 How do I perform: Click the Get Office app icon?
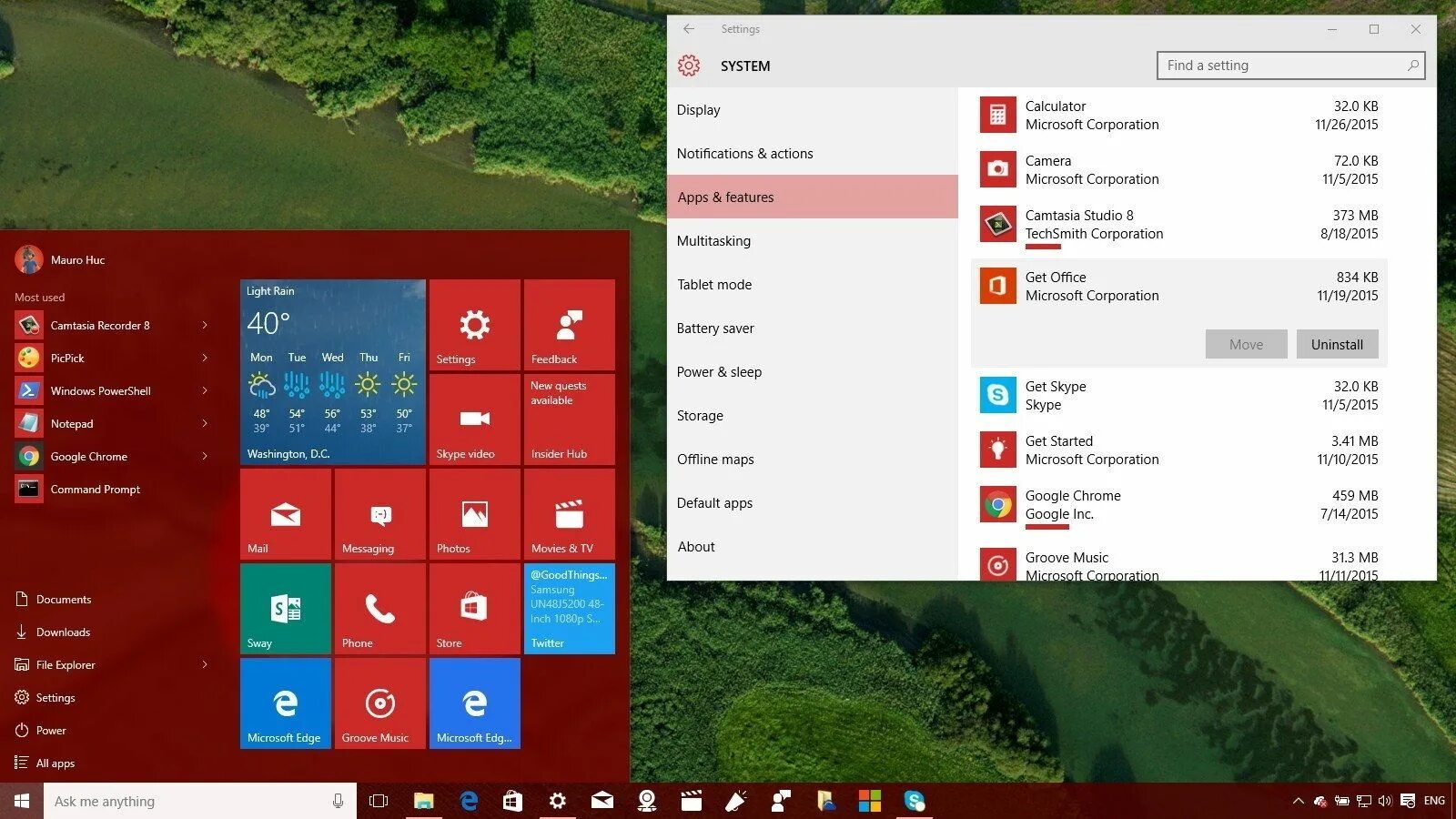(x=997, y=286)
